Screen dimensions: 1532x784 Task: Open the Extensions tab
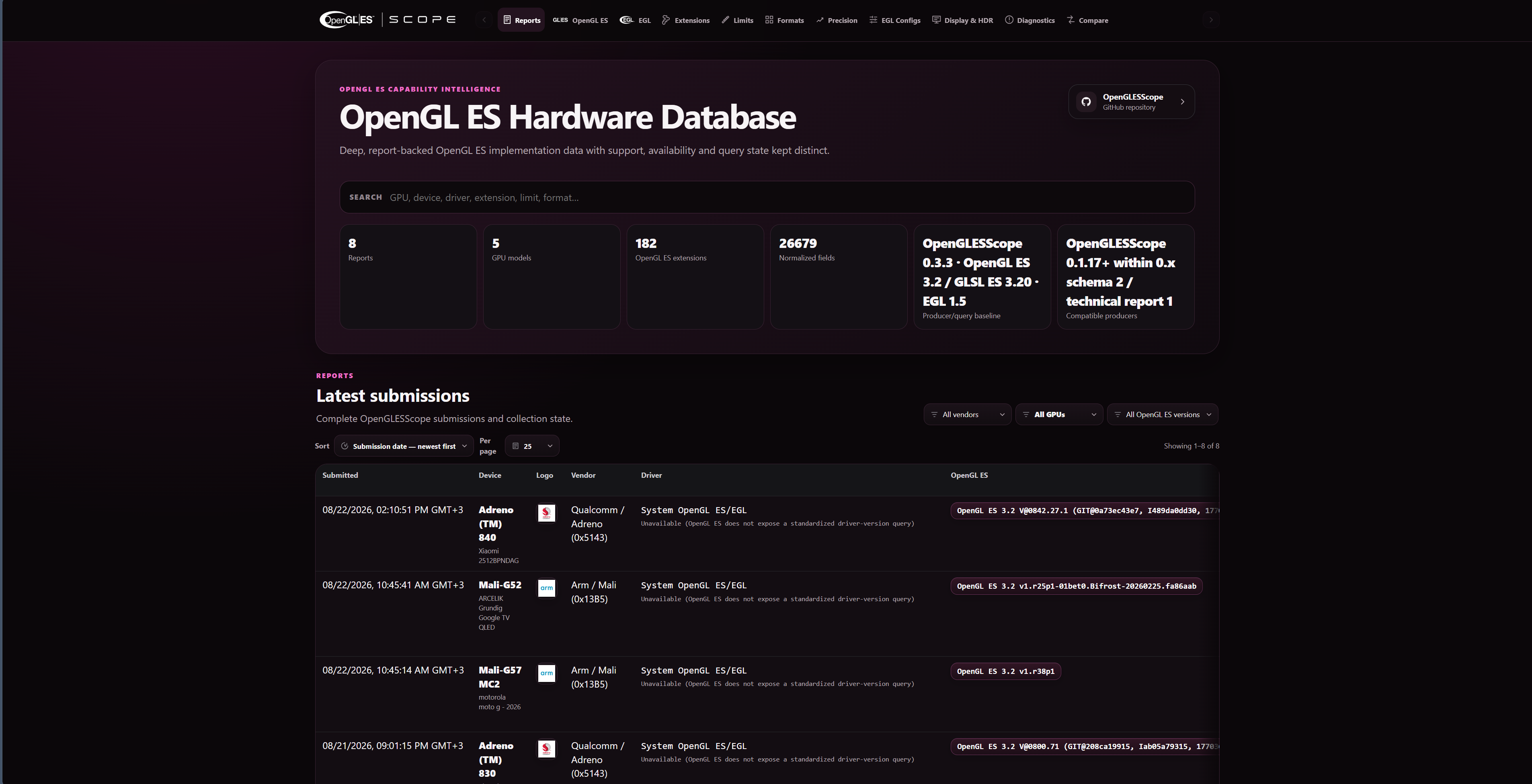click(686, 20)
